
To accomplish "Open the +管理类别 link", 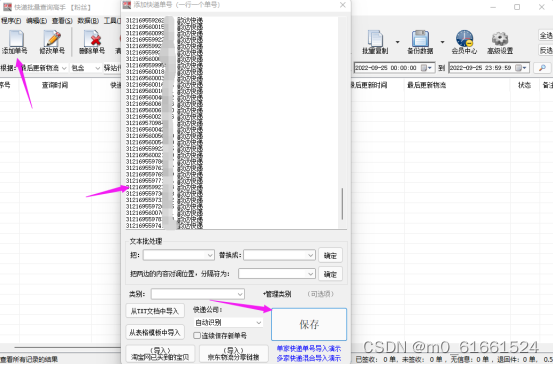I will click(x=277, y=294).
